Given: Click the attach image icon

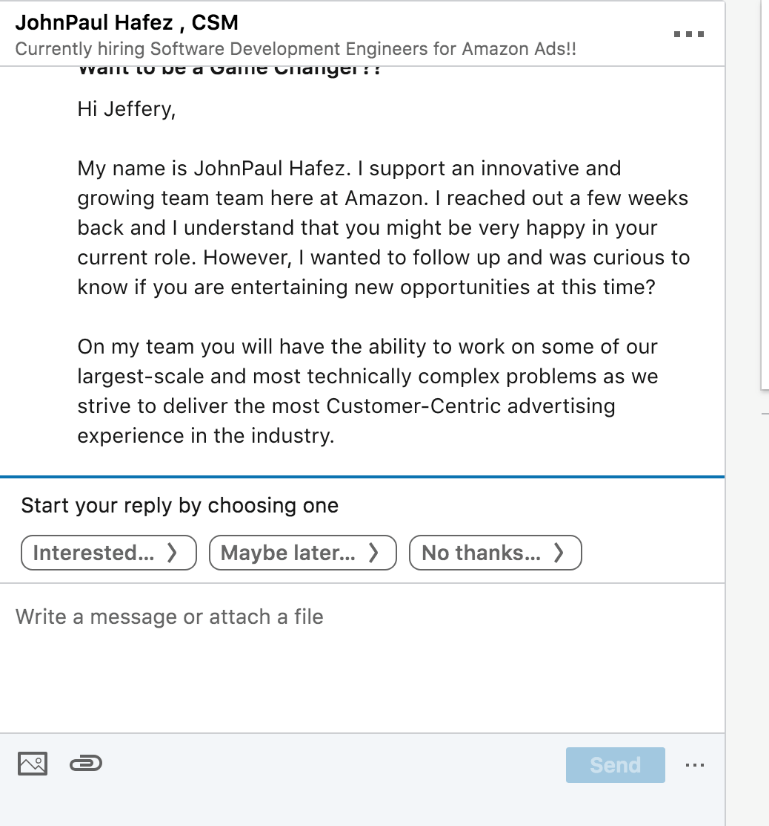Looking at the screenshot, I should pos(32,764).
